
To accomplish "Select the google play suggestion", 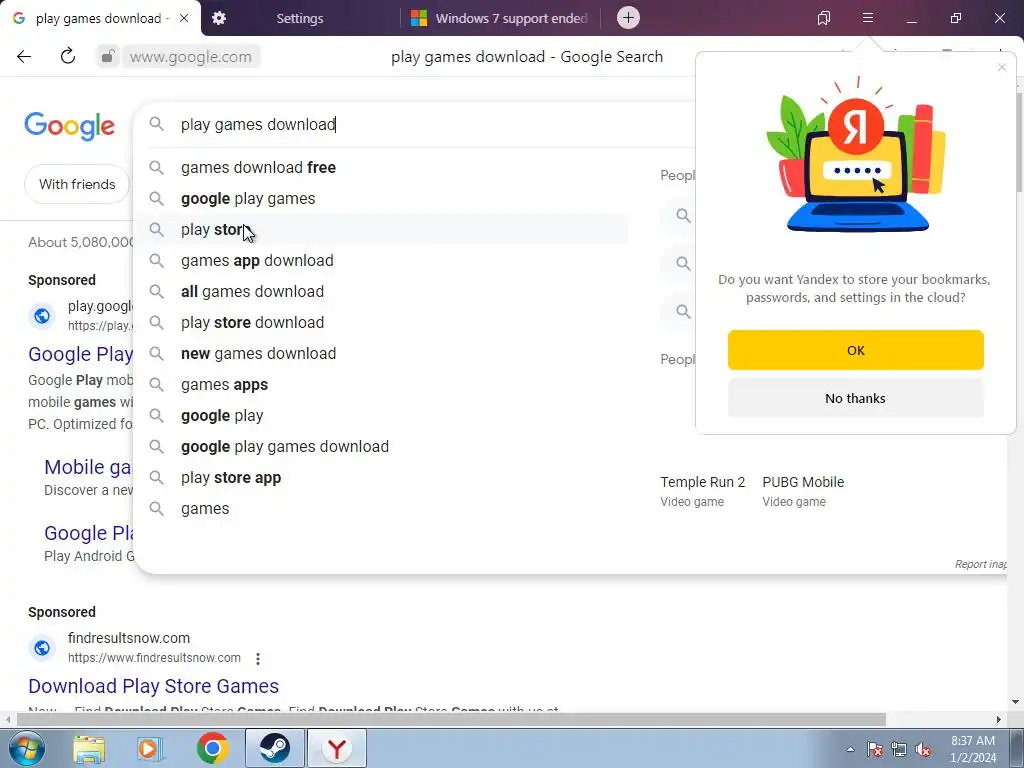I will 383,416.
